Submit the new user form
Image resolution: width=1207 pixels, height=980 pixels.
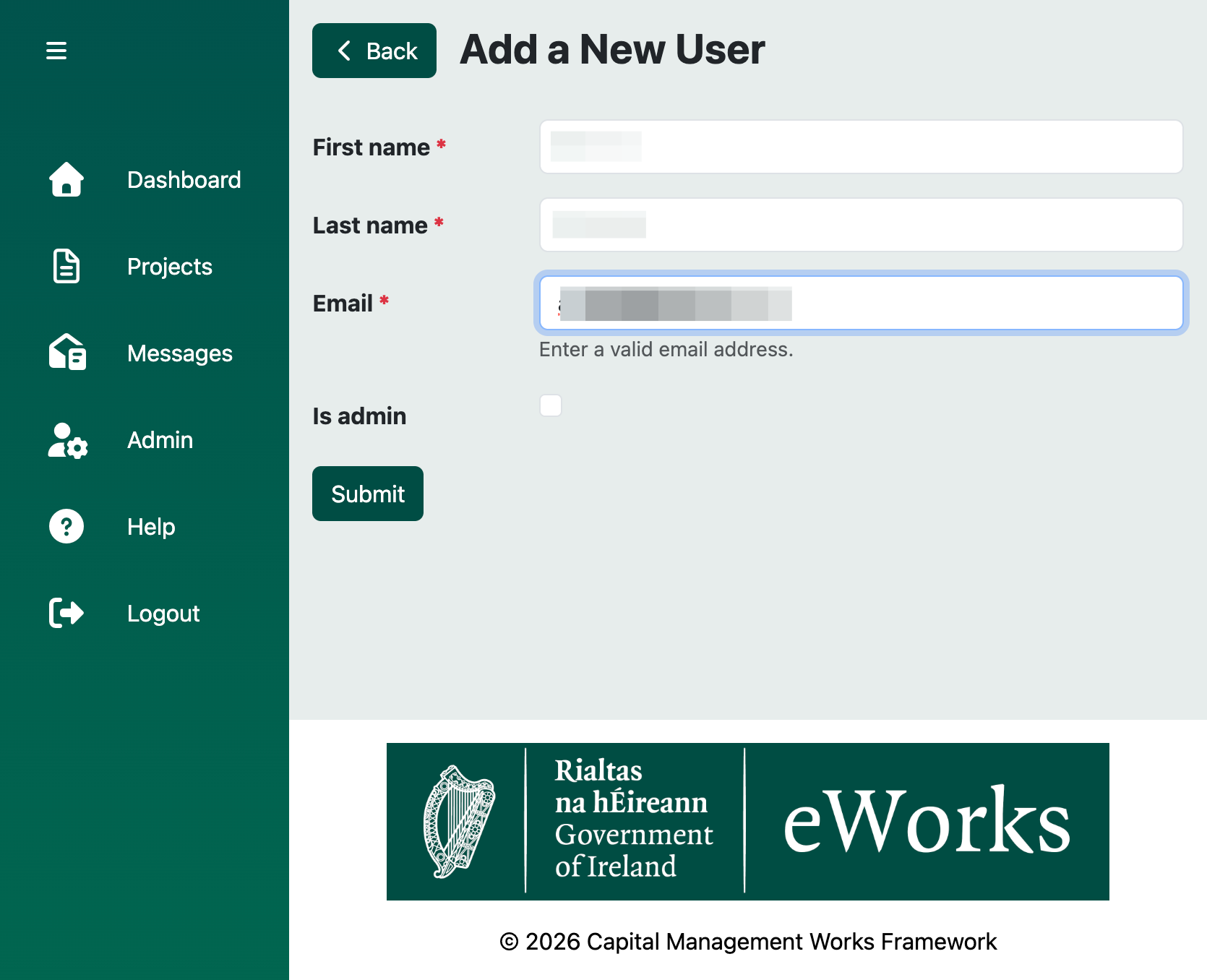pos(368,494)
